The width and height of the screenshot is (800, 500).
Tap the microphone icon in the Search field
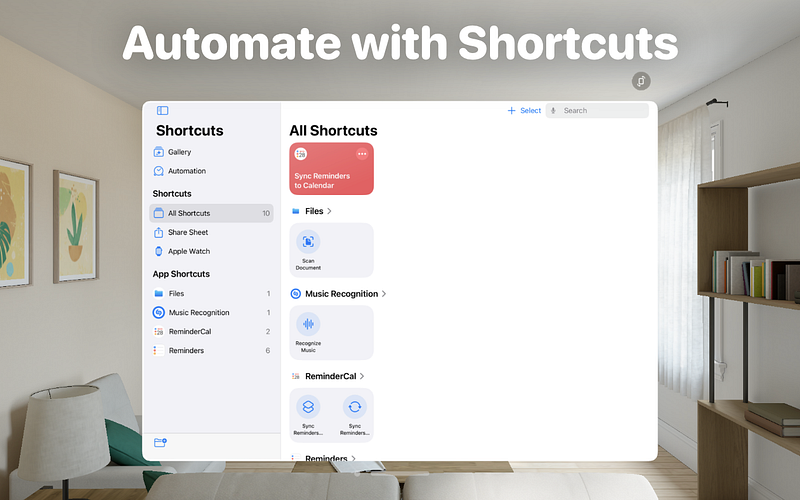(x=553, y=111)
